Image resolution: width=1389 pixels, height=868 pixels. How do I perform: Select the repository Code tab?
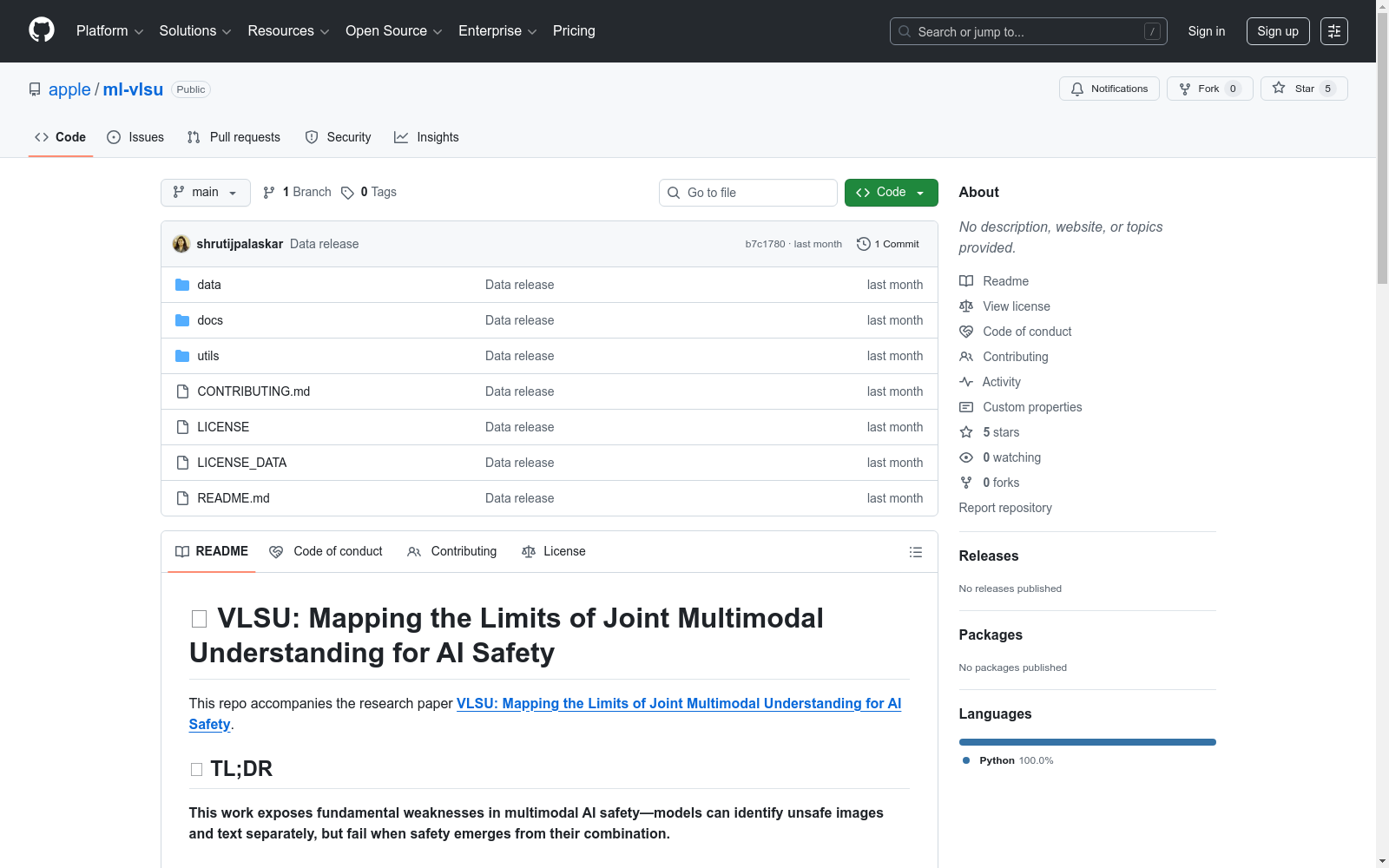click(x=60, y=137)
